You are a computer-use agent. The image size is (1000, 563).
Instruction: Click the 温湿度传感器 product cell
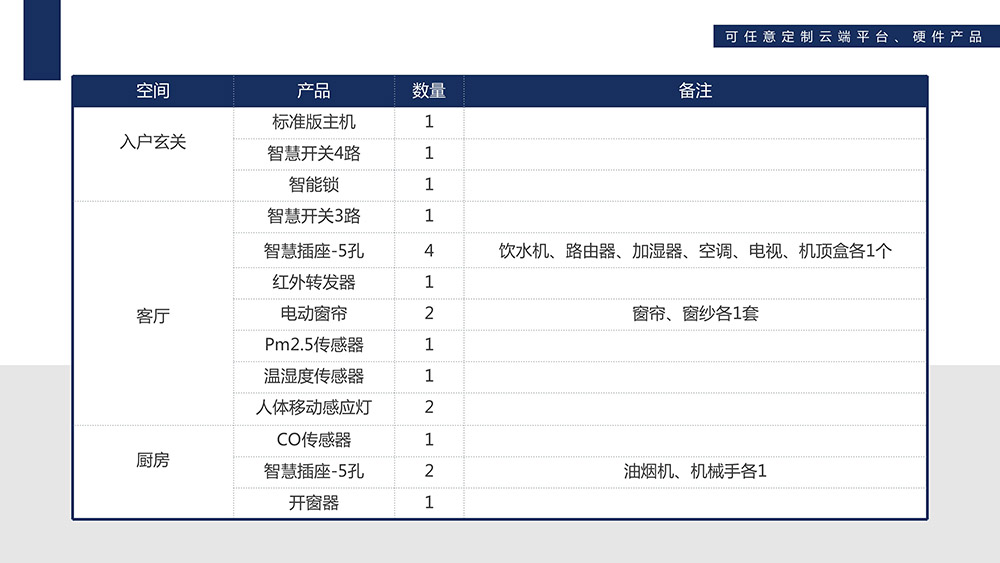[314, 376]
